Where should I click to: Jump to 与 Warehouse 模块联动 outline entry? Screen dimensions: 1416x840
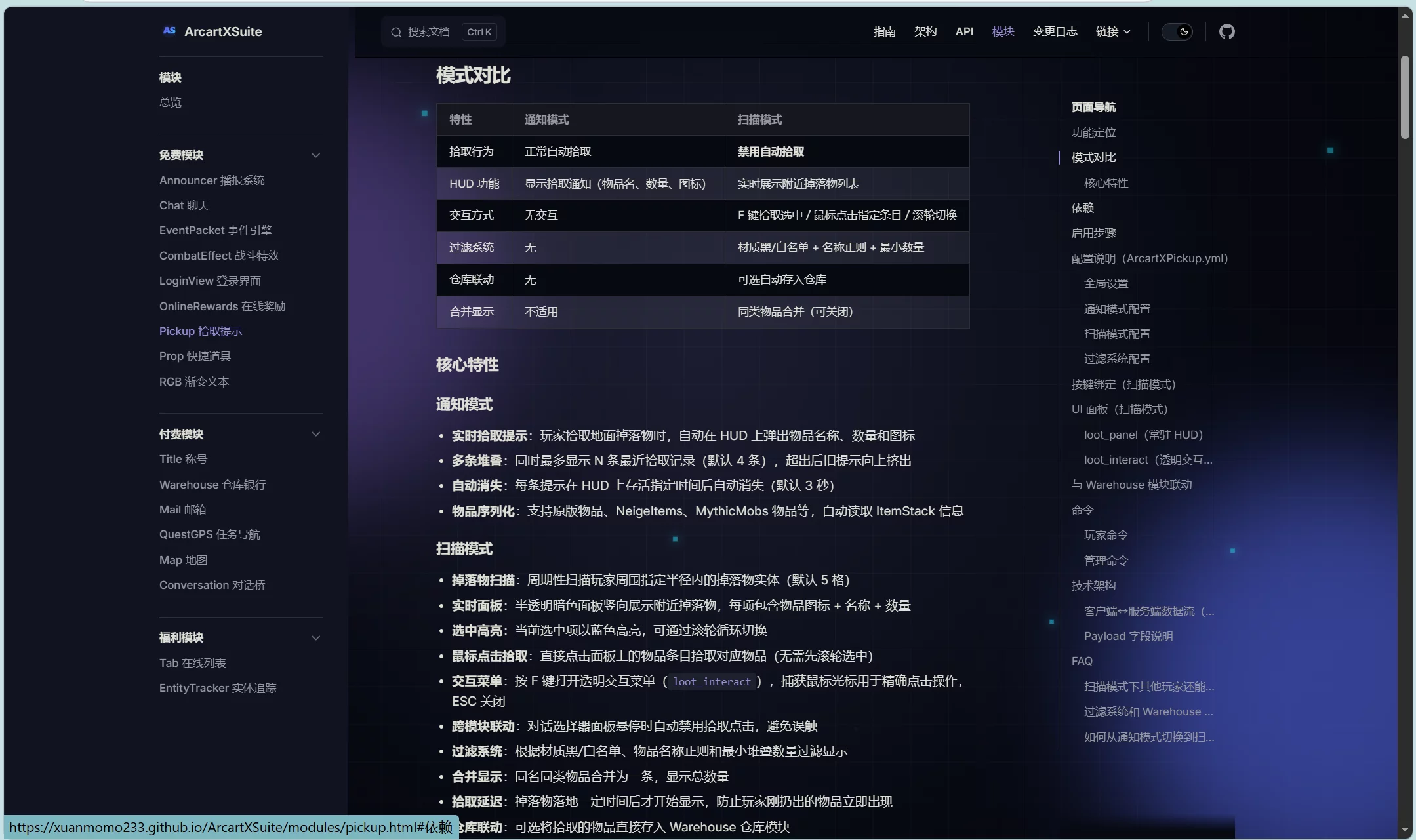[x=1131, y=485]
